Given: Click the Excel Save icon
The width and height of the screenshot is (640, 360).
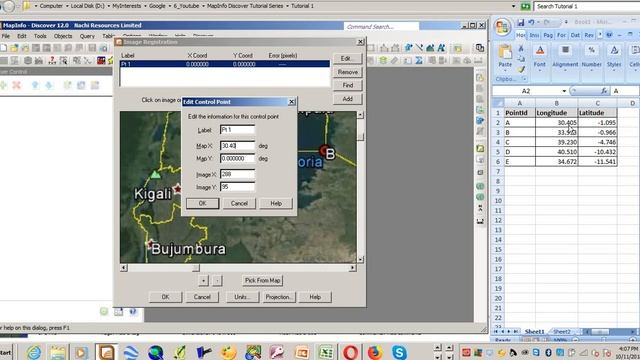Looking at the screenshot, I should [x=520, y=22].
